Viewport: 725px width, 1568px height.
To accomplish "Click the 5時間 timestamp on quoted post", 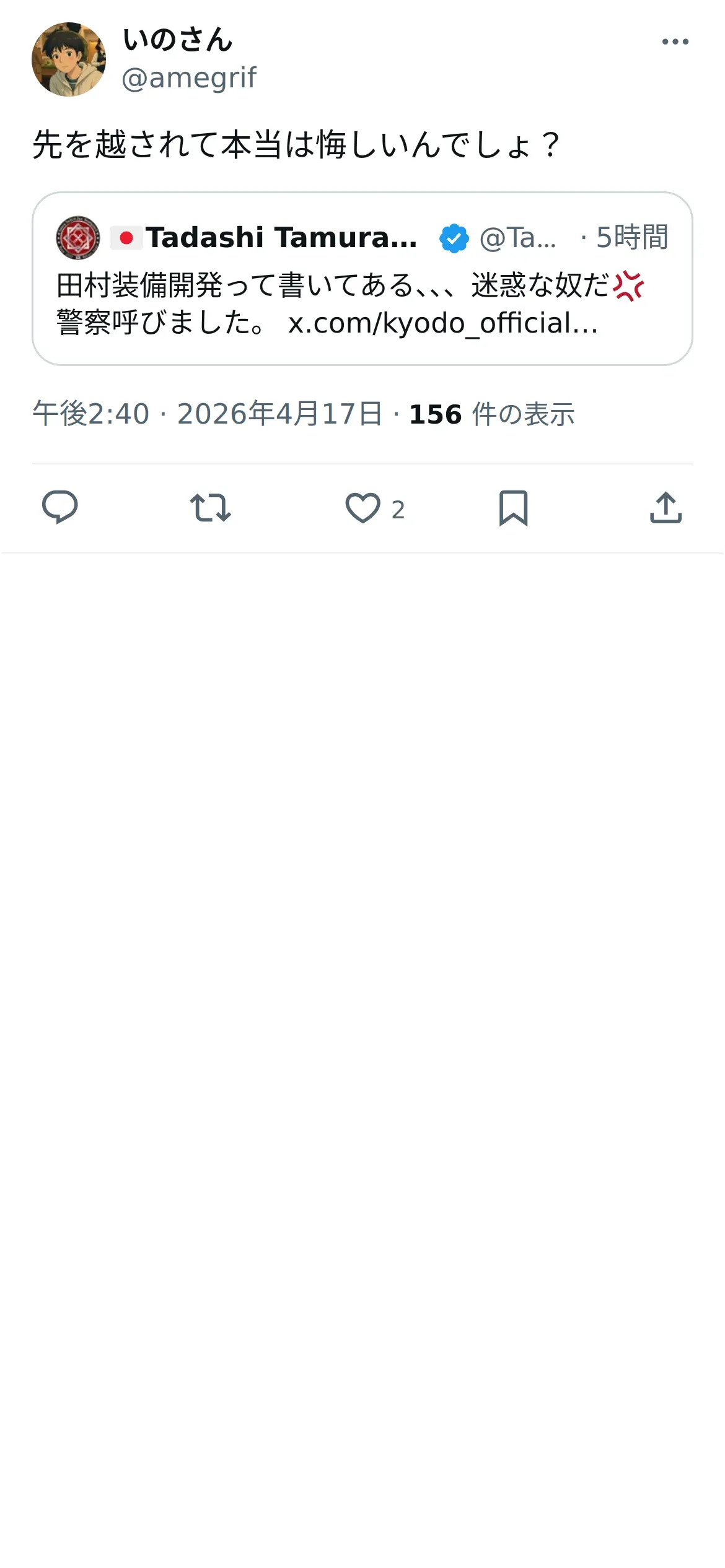I will (632, 238).
